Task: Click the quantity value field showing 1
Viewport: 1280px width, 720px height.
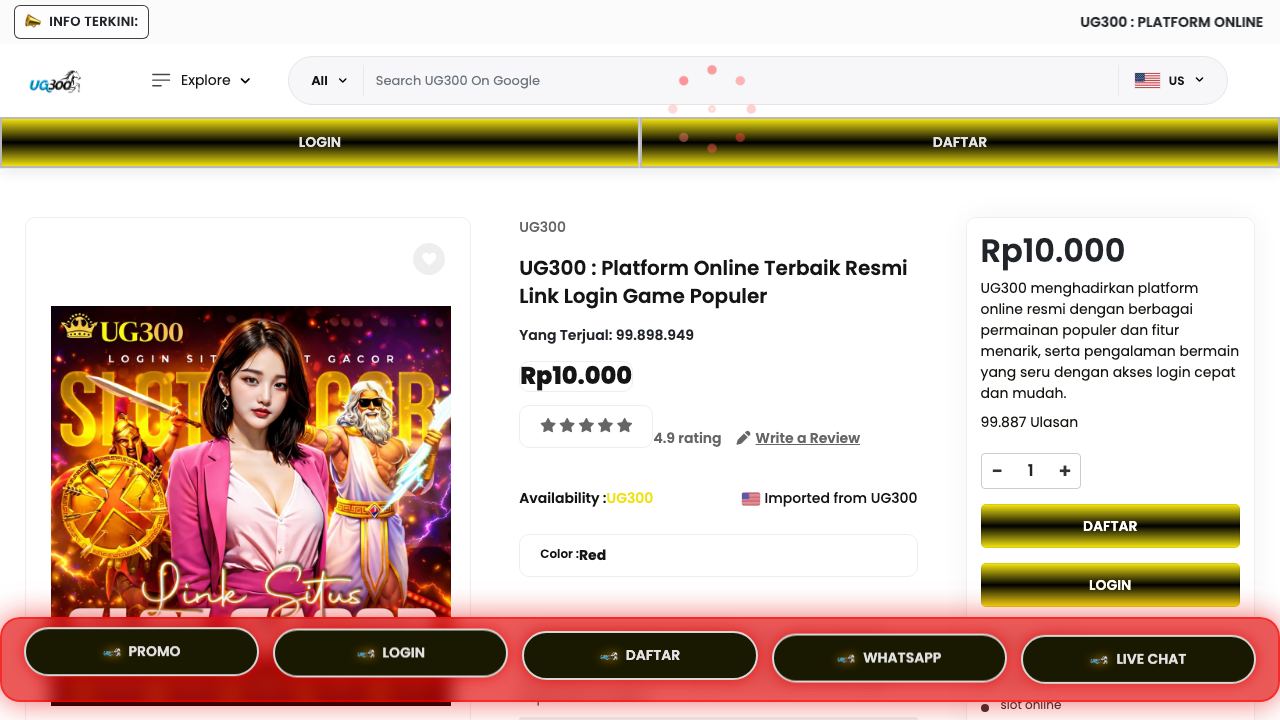Action: [1030, 471]
